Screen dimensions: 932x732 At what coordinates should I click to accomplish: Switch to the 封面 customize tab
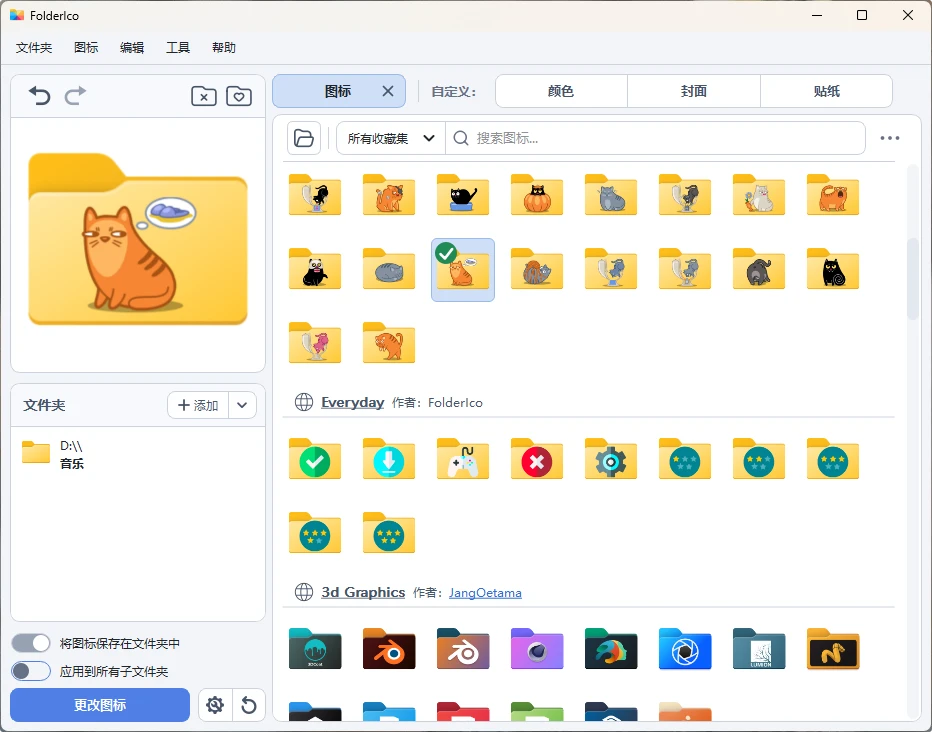click(694, 92)
